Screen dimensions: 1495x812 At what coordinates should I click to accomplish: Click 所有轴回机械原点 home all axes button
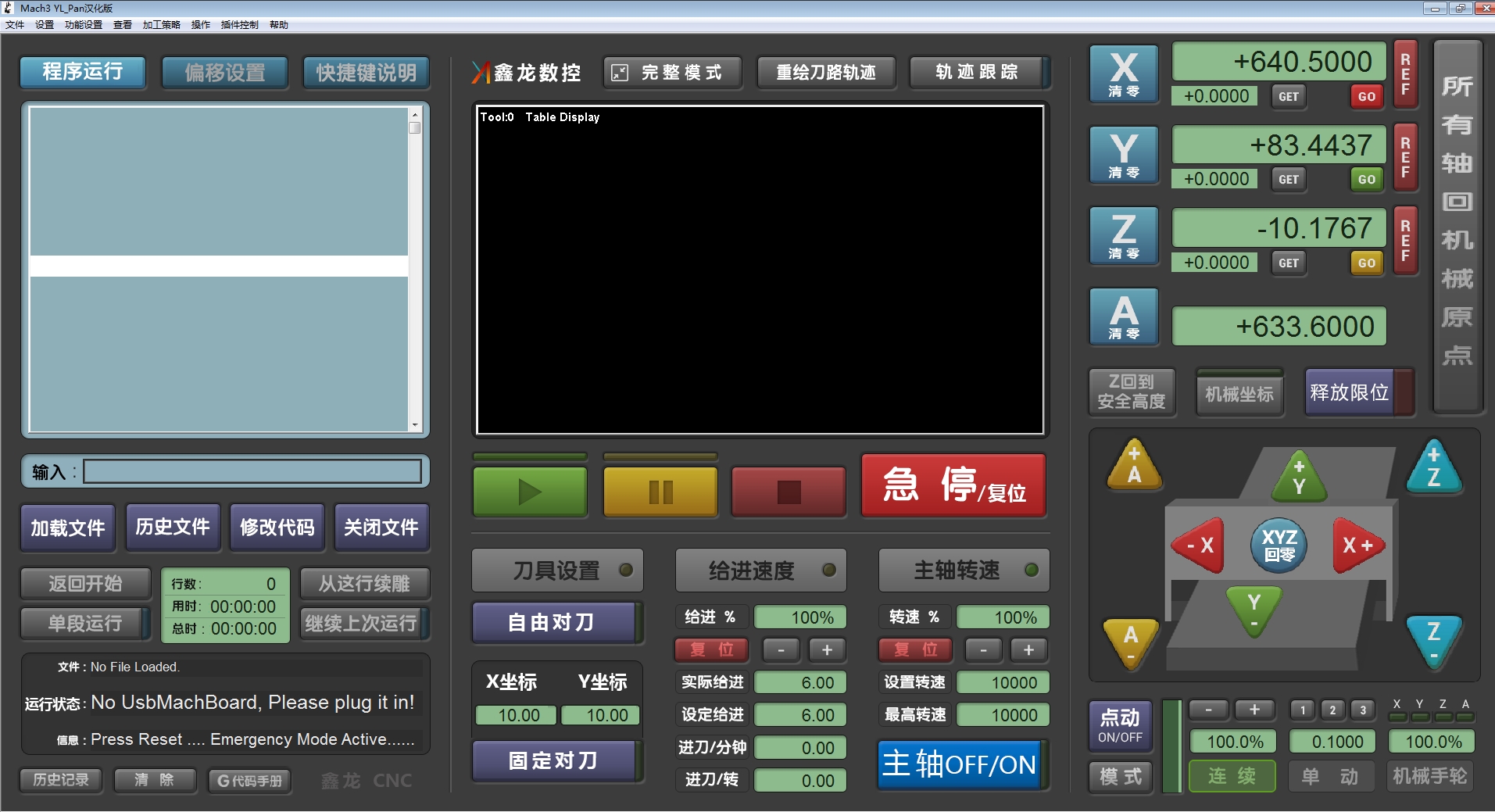[1457, 225]
